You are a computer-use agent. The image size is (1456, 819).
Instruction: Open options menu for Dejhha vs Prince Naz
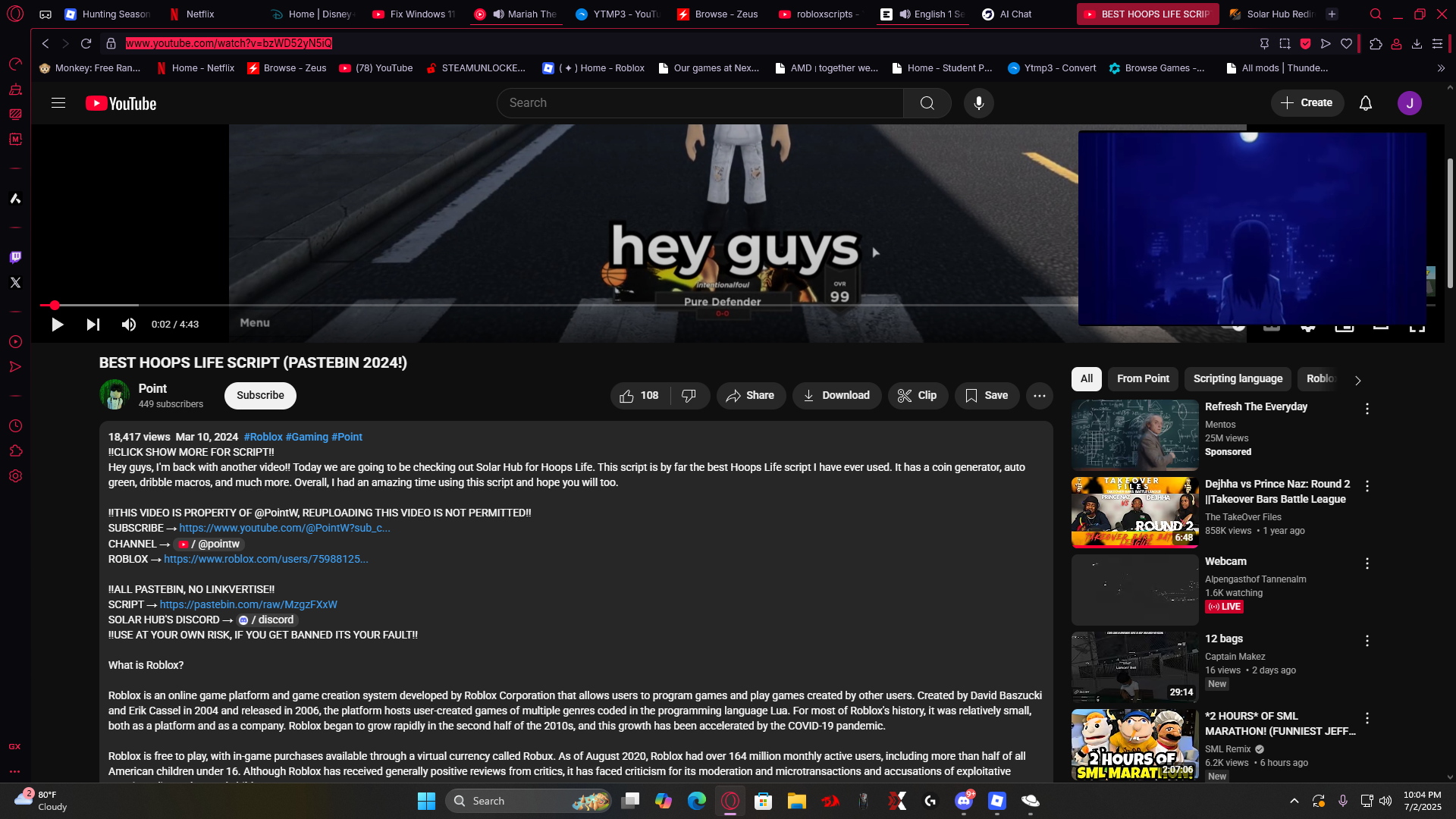(x=1367, y=486)
